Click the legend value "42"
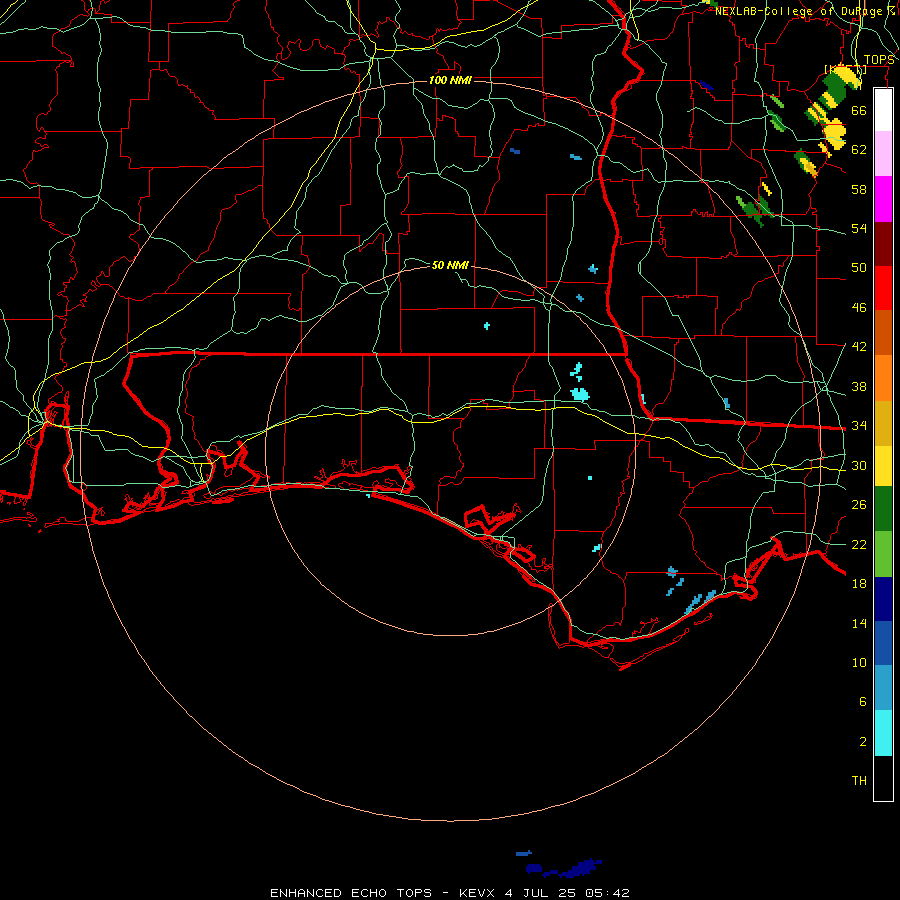The width and height of the screenshot is (900, 900). coord(859,347)
